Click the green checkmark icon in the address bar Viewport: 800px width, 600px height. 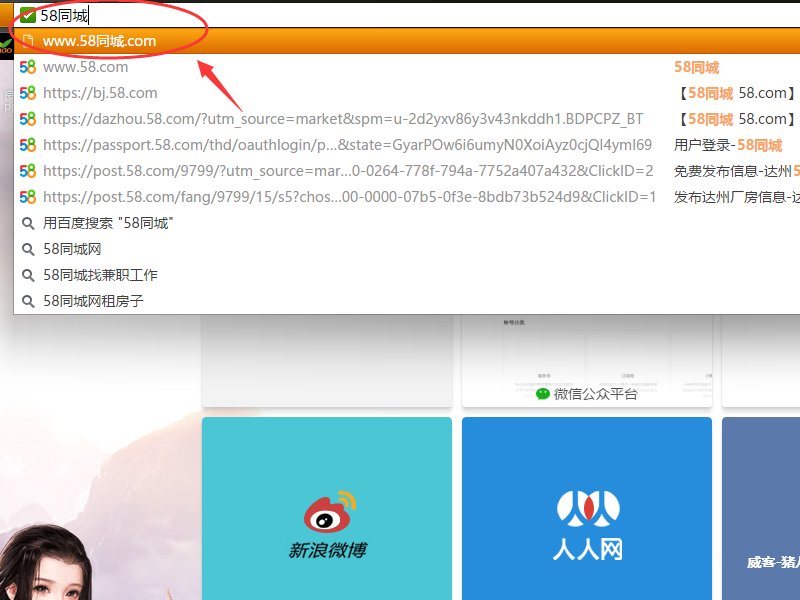(x=26, y=14)
